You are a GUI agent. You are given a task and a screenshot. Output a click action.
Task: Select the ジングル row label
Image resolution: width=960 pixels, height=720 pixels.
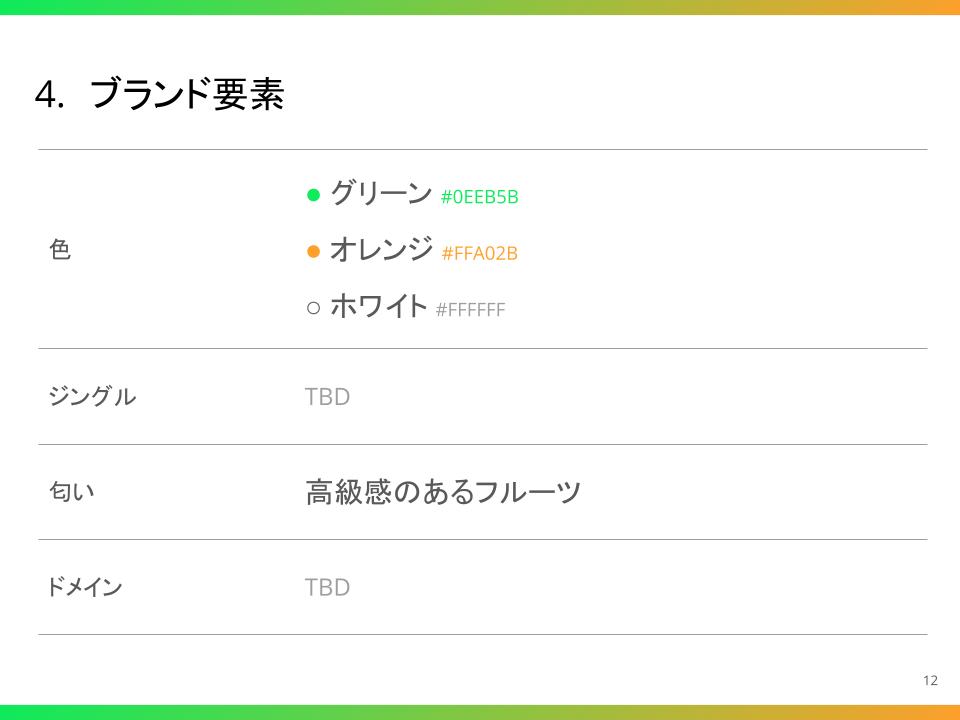click(x=91, y=397)
